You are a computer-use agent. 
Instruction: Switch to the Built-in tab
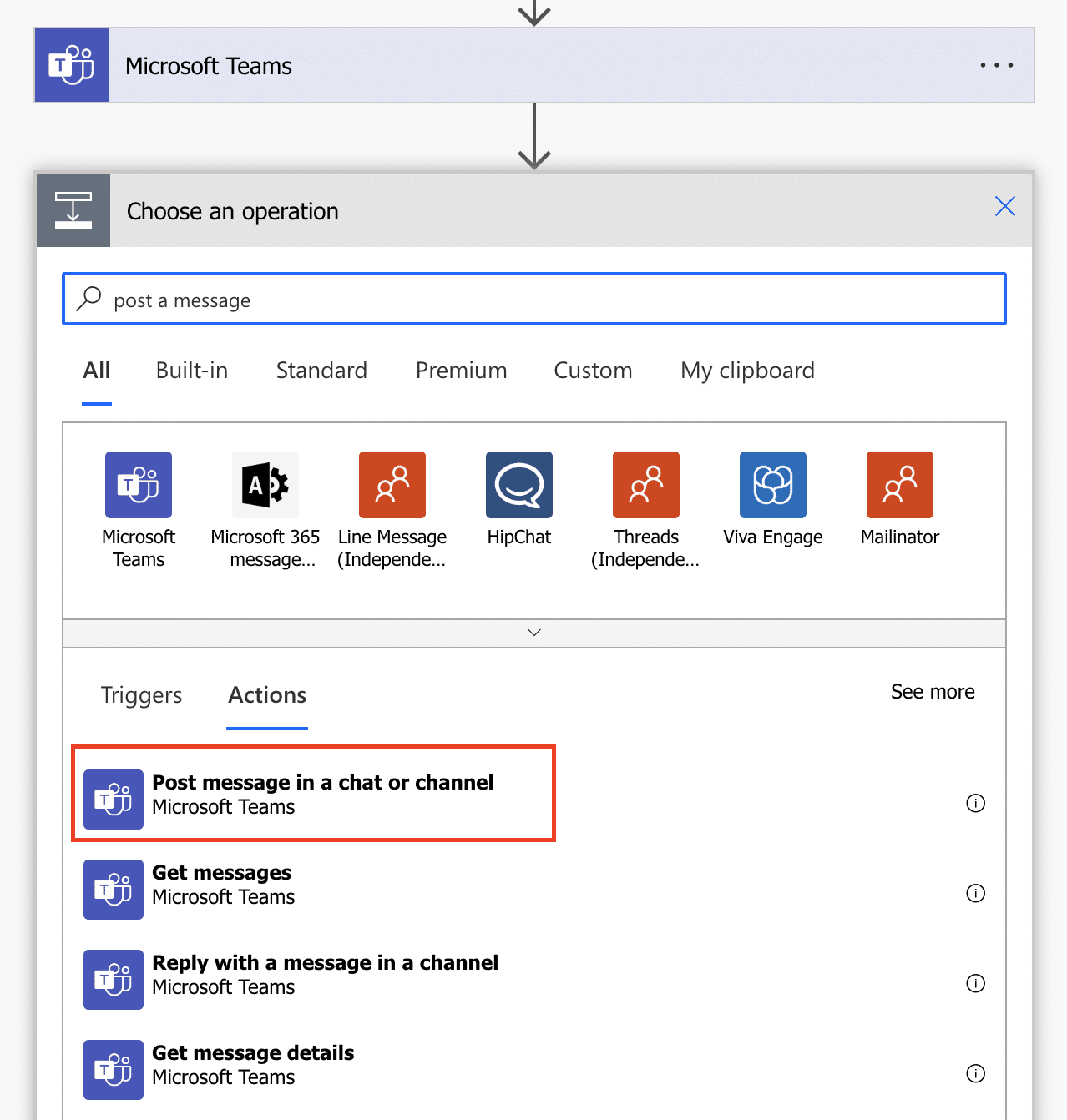click(x=192, y=371)
